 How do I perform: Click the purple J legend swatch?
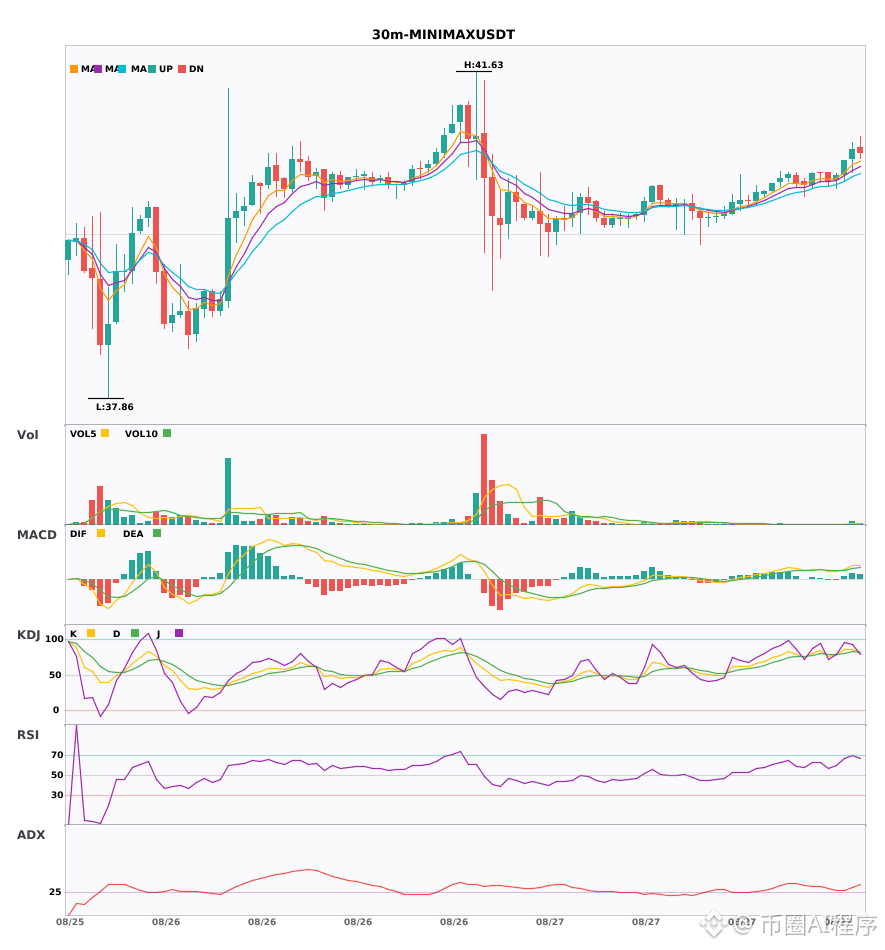pyautogui.click(x=179, y=633)
